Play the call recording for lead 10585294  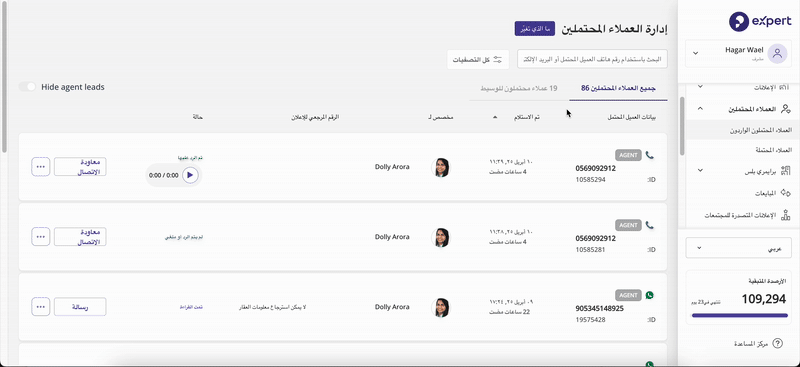(x=190, y=175)
